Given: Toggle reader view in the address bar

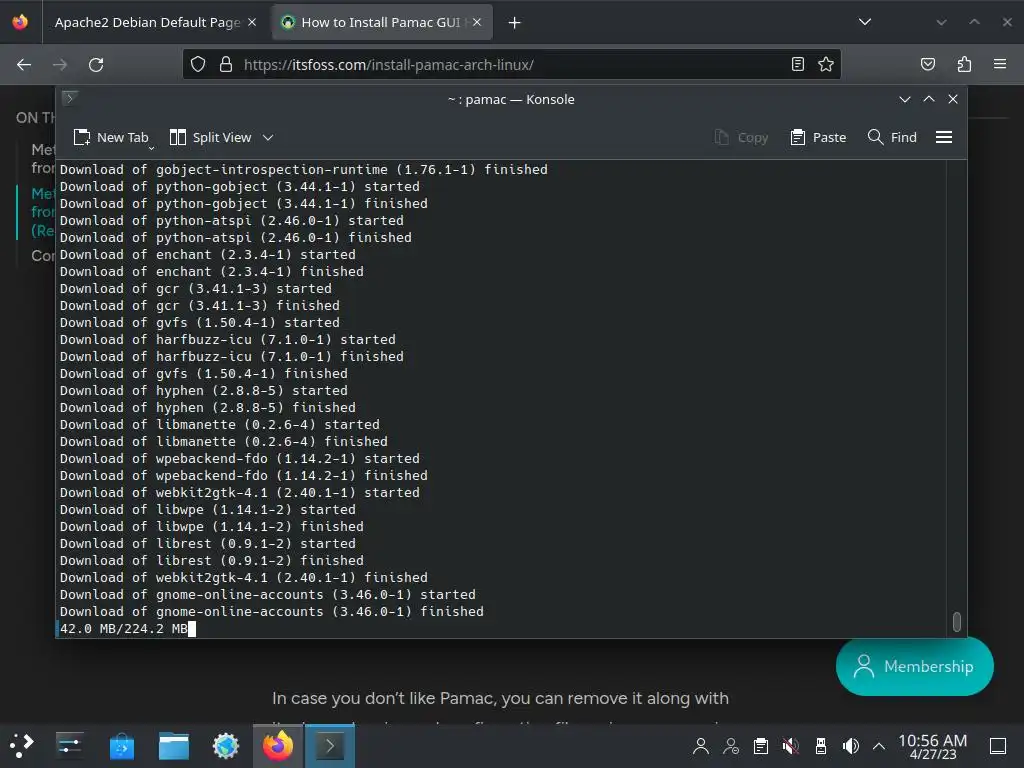Looking at the screenshot, I should click(797, 64).
